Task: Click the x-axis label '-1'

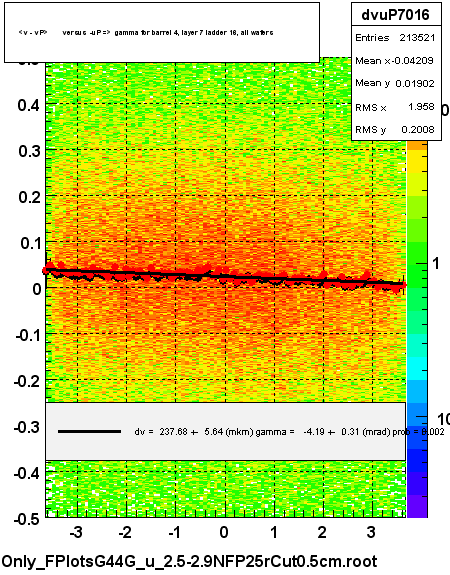Action: tap(174, 532)
